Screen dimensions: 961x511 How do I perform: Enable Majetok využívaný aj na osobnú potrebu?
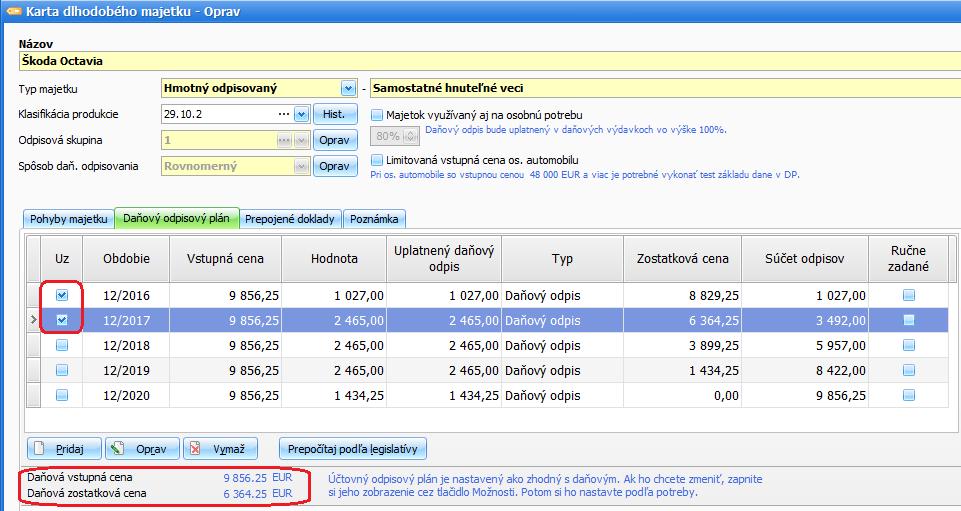(377, 115)
